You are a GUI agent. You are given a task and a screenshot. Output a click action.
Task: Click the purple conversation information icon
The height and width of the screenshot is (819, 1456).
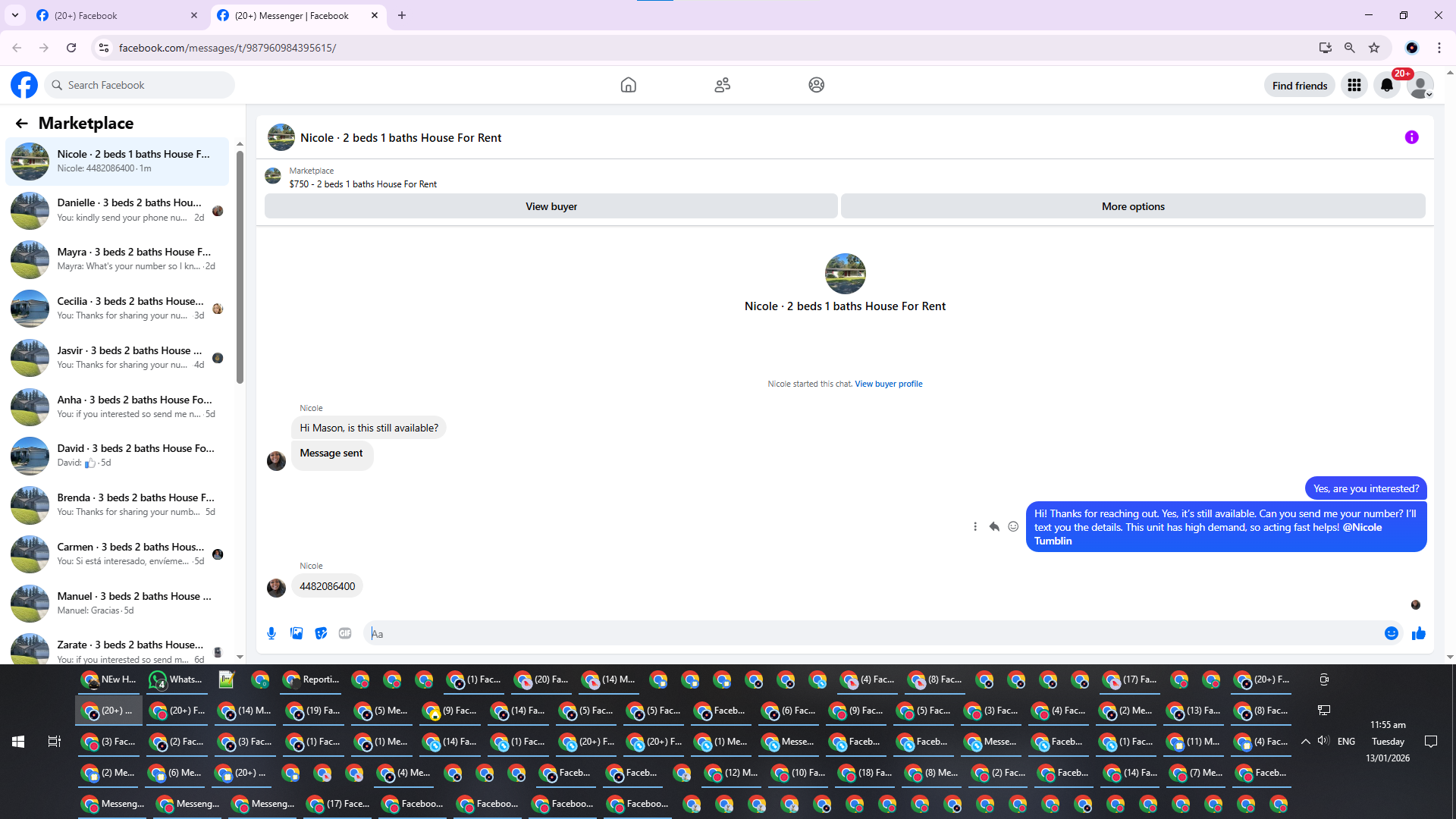(1411, 137)
